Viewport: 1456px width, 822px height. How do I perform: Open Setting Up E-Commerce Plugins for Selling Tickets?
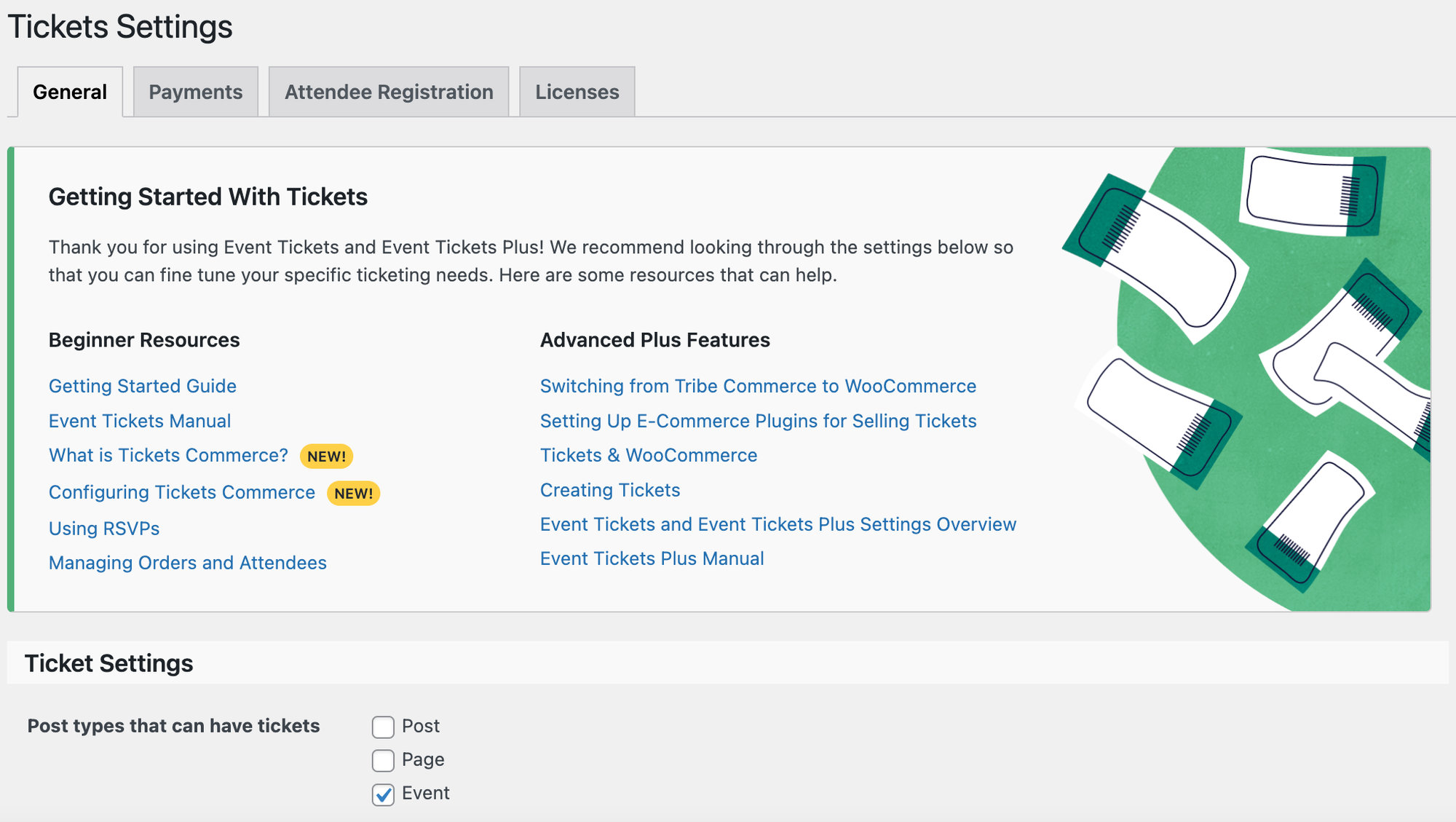coord(758,421)
